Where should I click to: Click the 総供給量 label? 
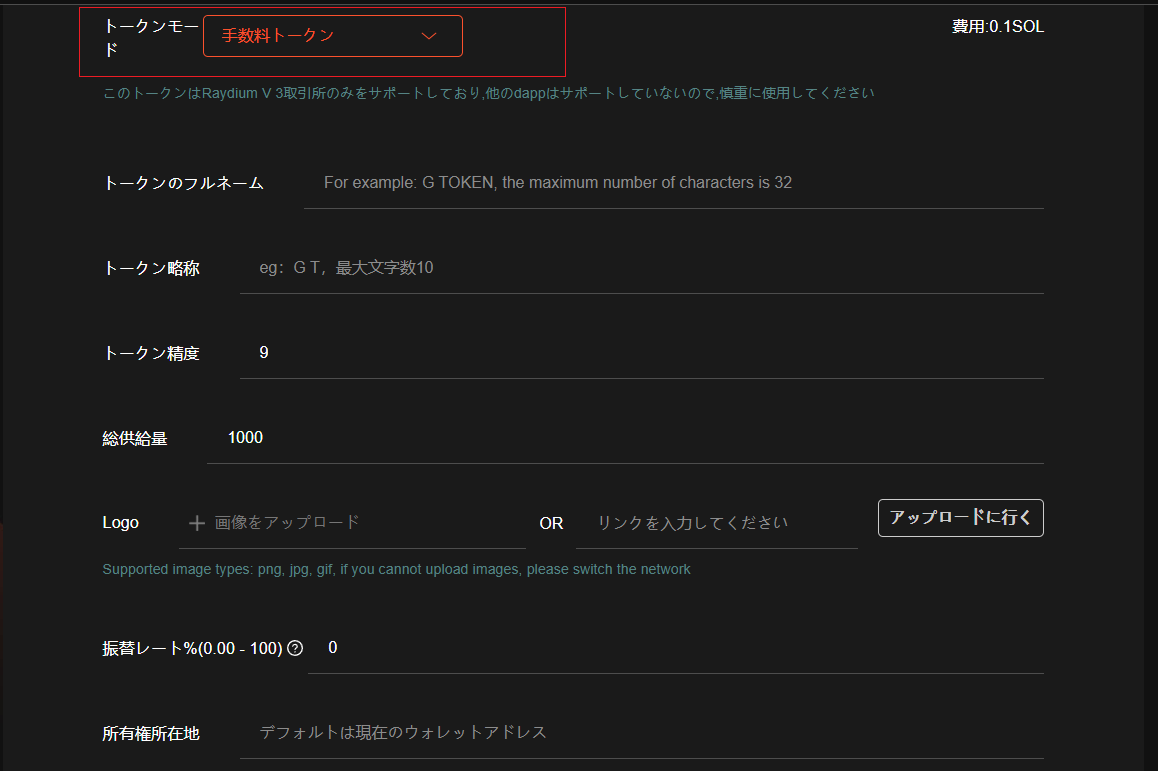[x=134, y=438]
